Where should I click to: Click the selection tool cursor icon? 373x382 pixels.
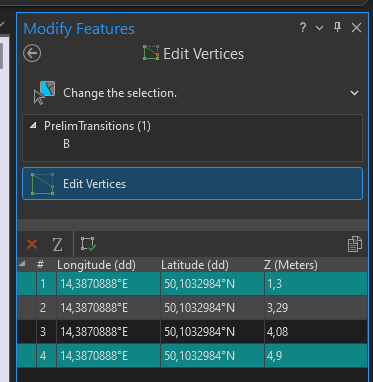coord(44,93)
